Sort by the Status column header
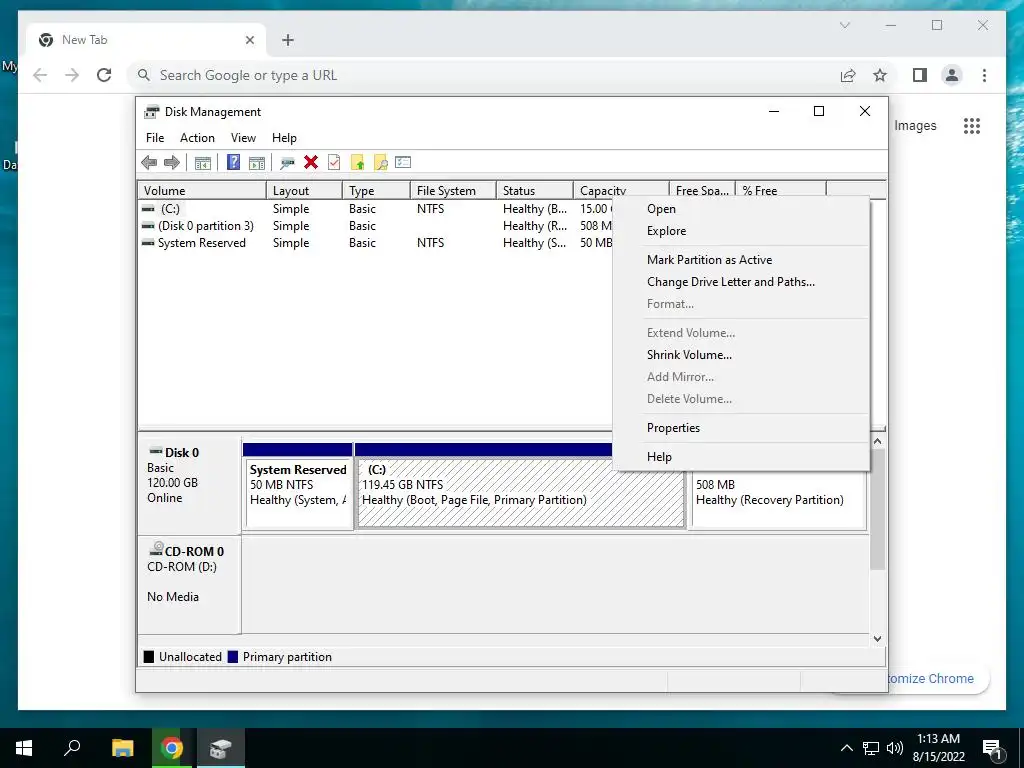1024x768 pixels. tap(535, 191)
